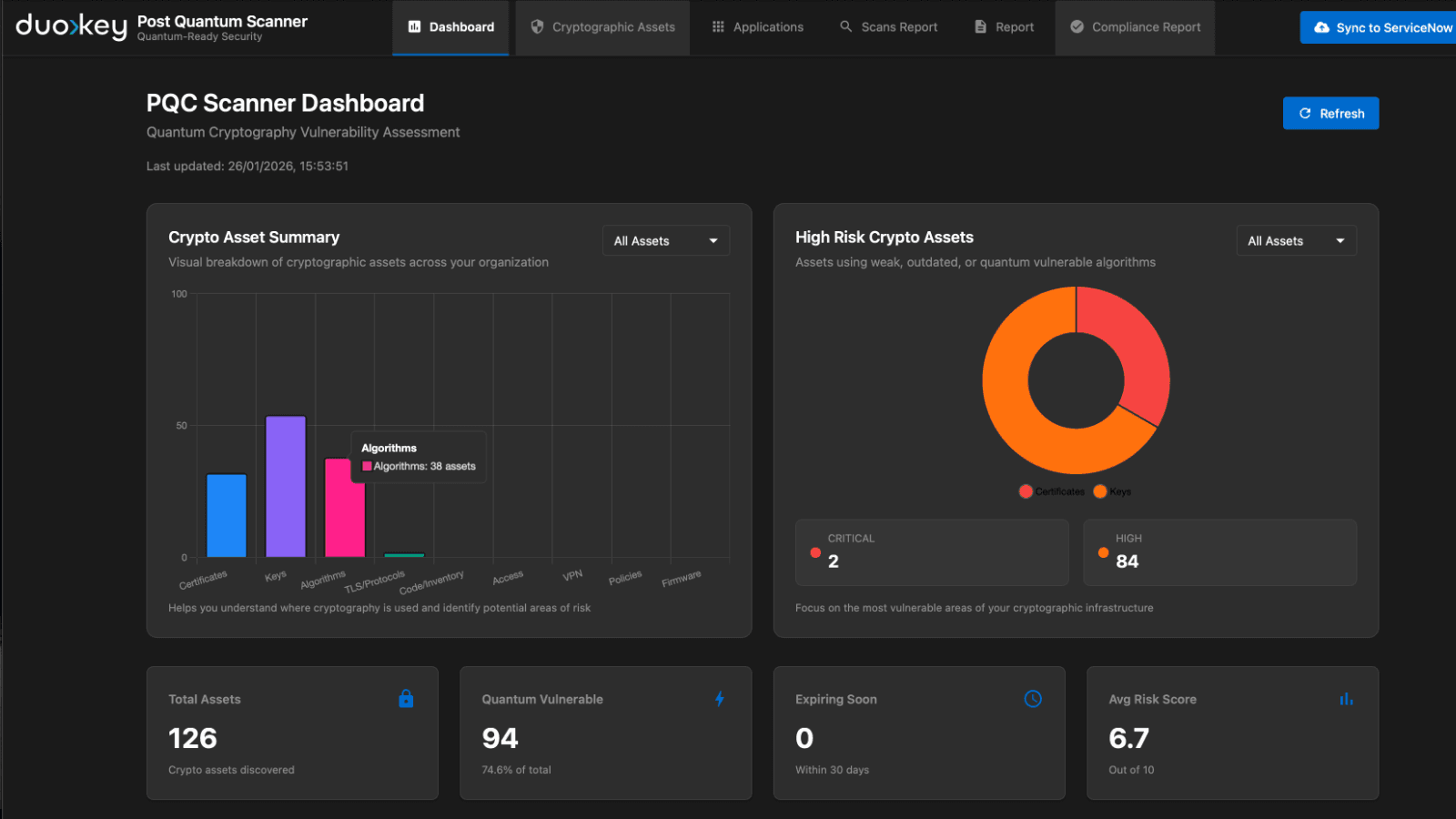Open the All Assets dropdown in High Risk Crypto Assets
The width and height of the screenshot is (1456, 819).
coord(1296,240)
